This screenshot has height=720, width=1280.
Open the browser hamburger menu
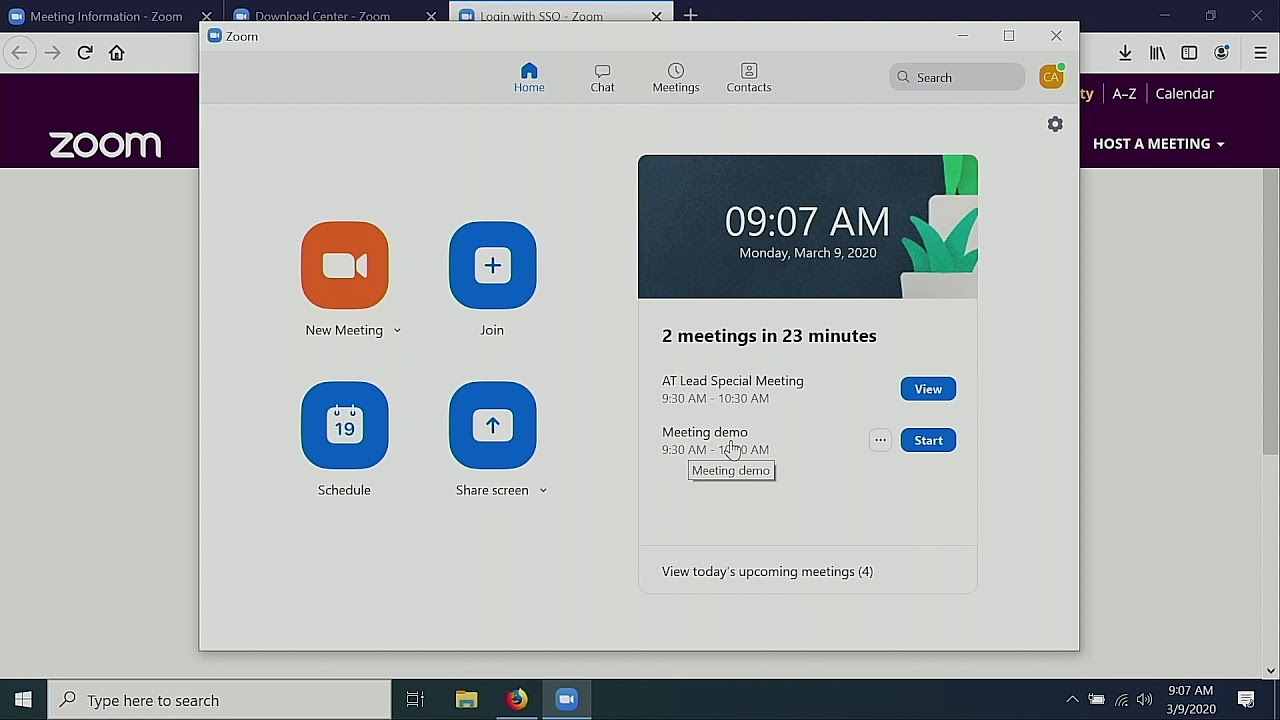pyautogui.click(x=1260, y=53)
